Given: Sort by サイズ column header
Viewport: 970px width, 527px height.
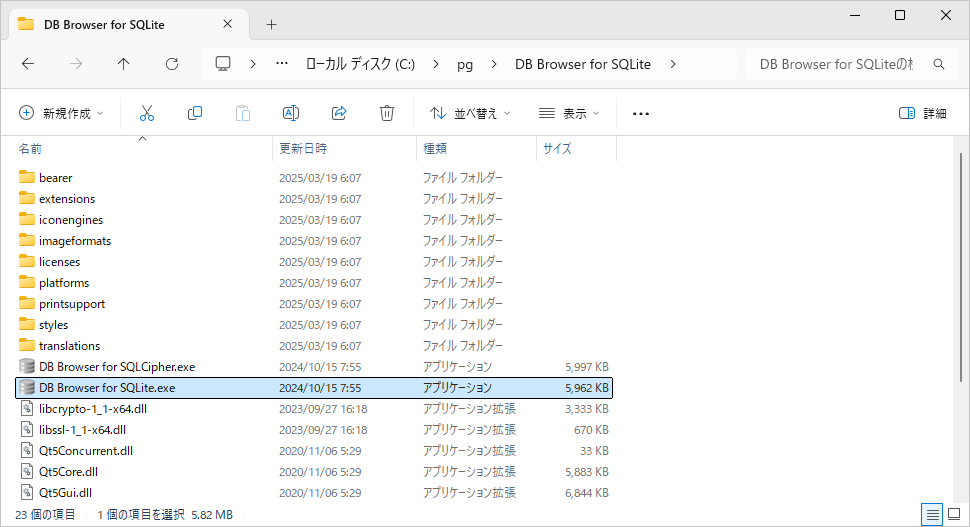Looking at the screenshot, I should point(577,148).
